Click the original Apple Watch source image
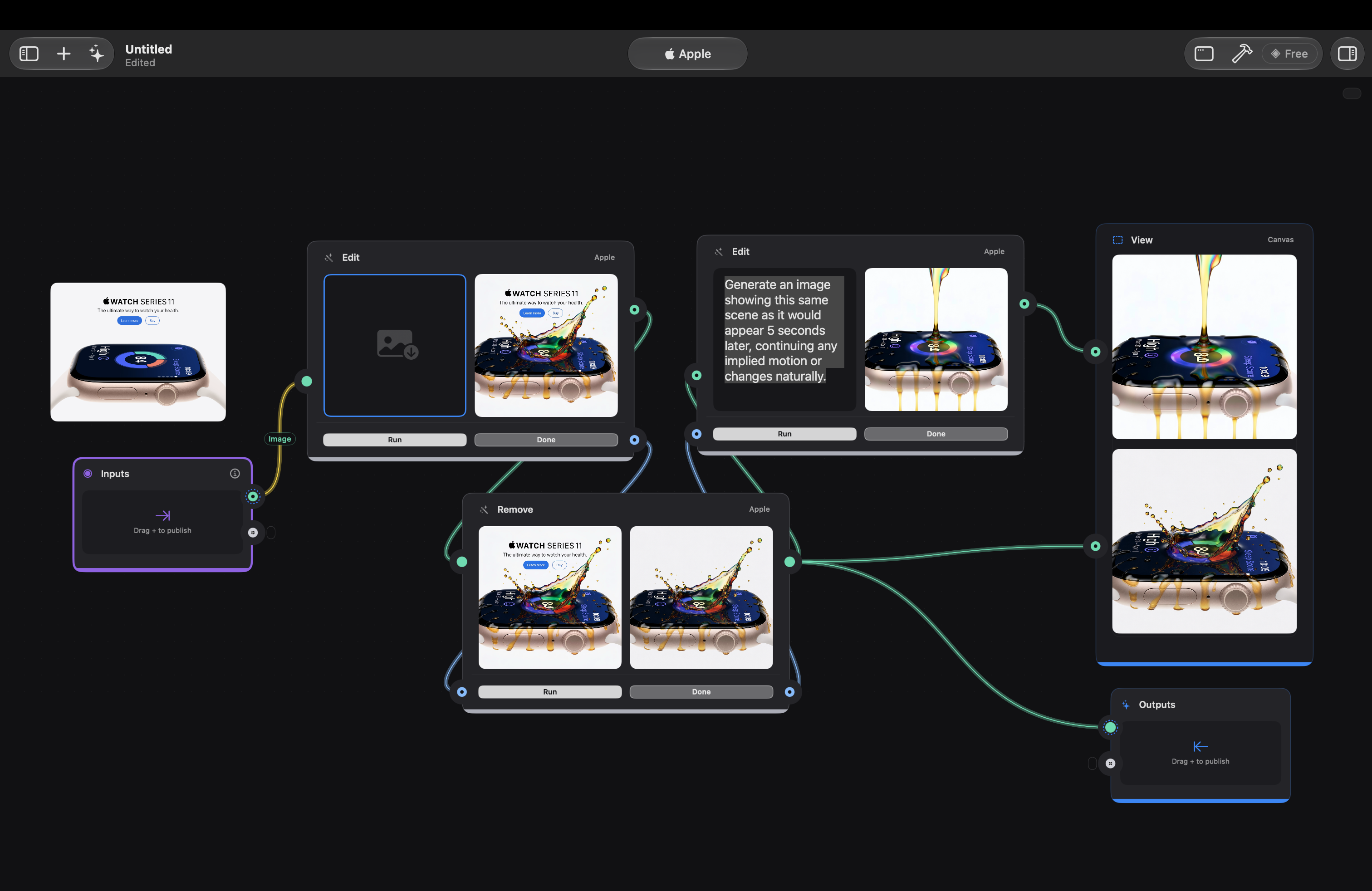This screenshot has height=891, width=1372. (x=138, y=352)
